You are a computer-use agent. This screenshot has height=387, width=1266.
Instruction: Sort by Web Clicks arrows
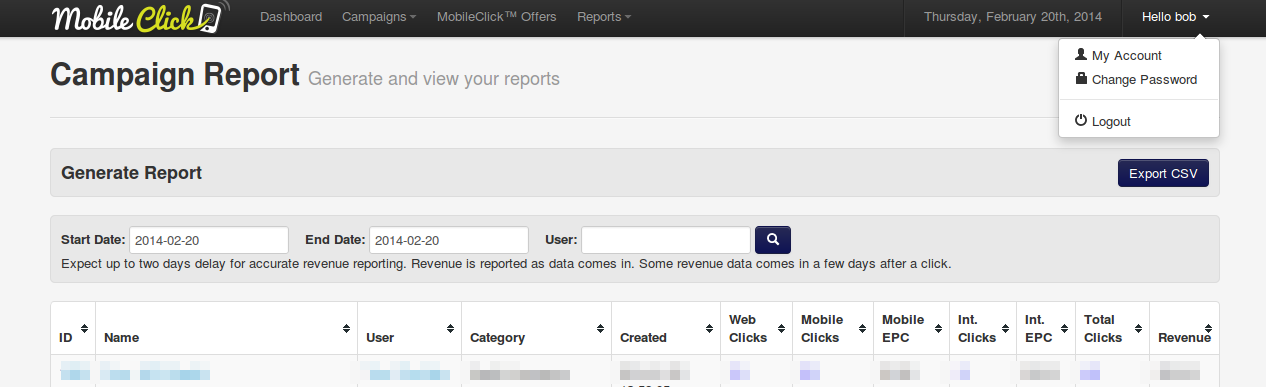(781, 329)
